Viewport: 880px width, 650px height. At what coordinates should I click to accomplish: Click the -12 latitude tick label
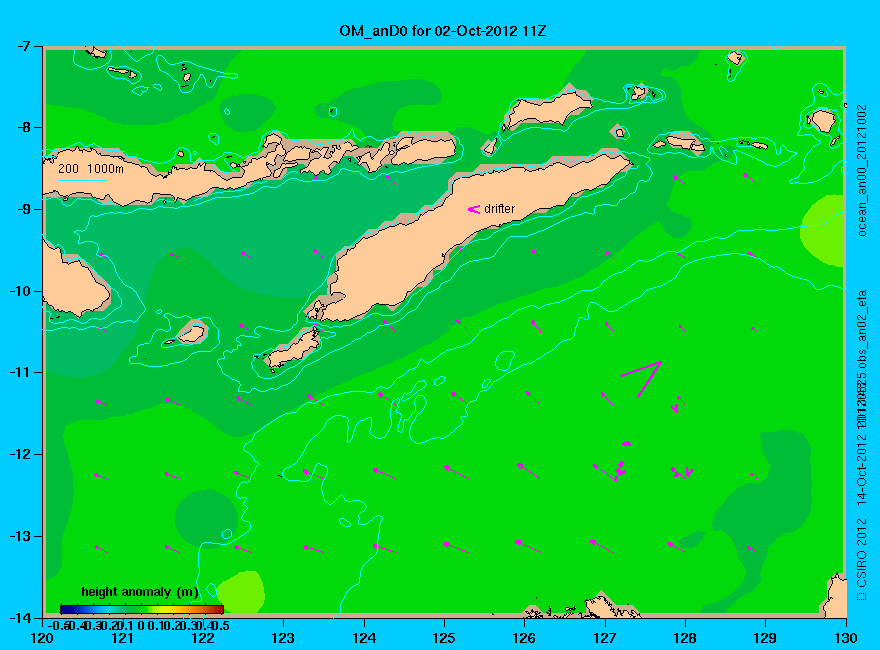coord(20,454)
